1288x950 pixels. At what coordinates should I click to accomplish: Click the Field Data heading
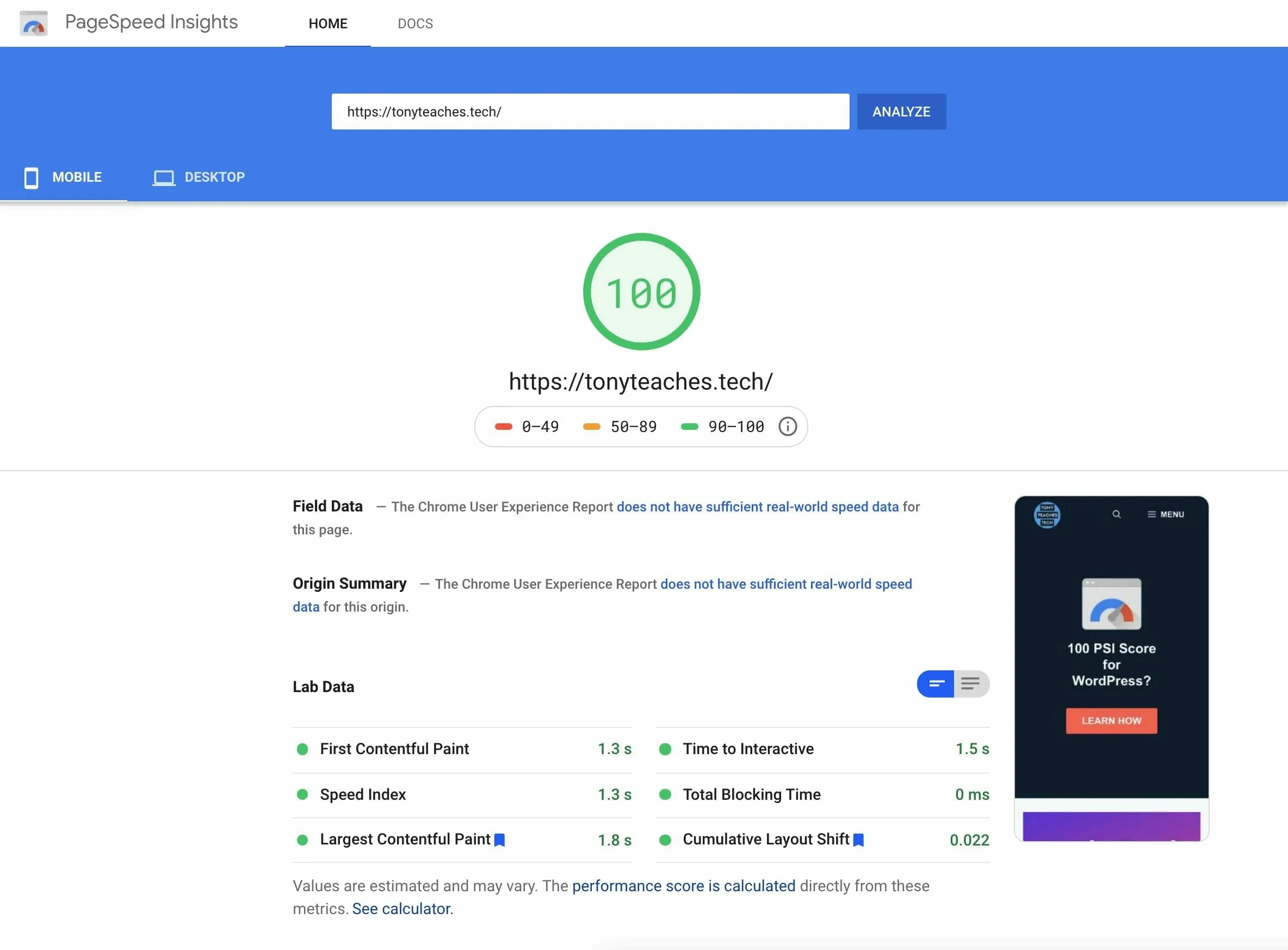pos(327,506)
